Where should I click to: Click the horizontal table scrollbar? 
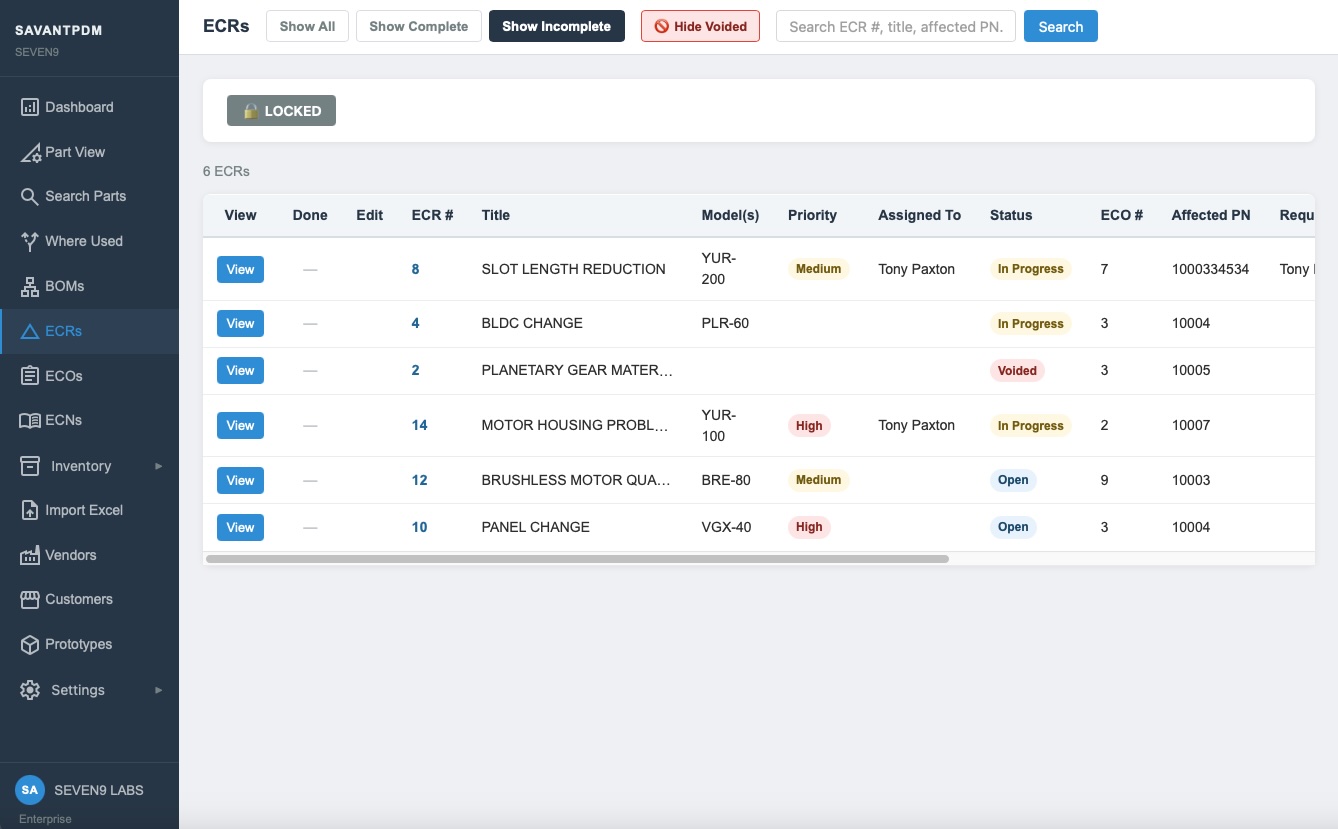click(x=577, y=559)
